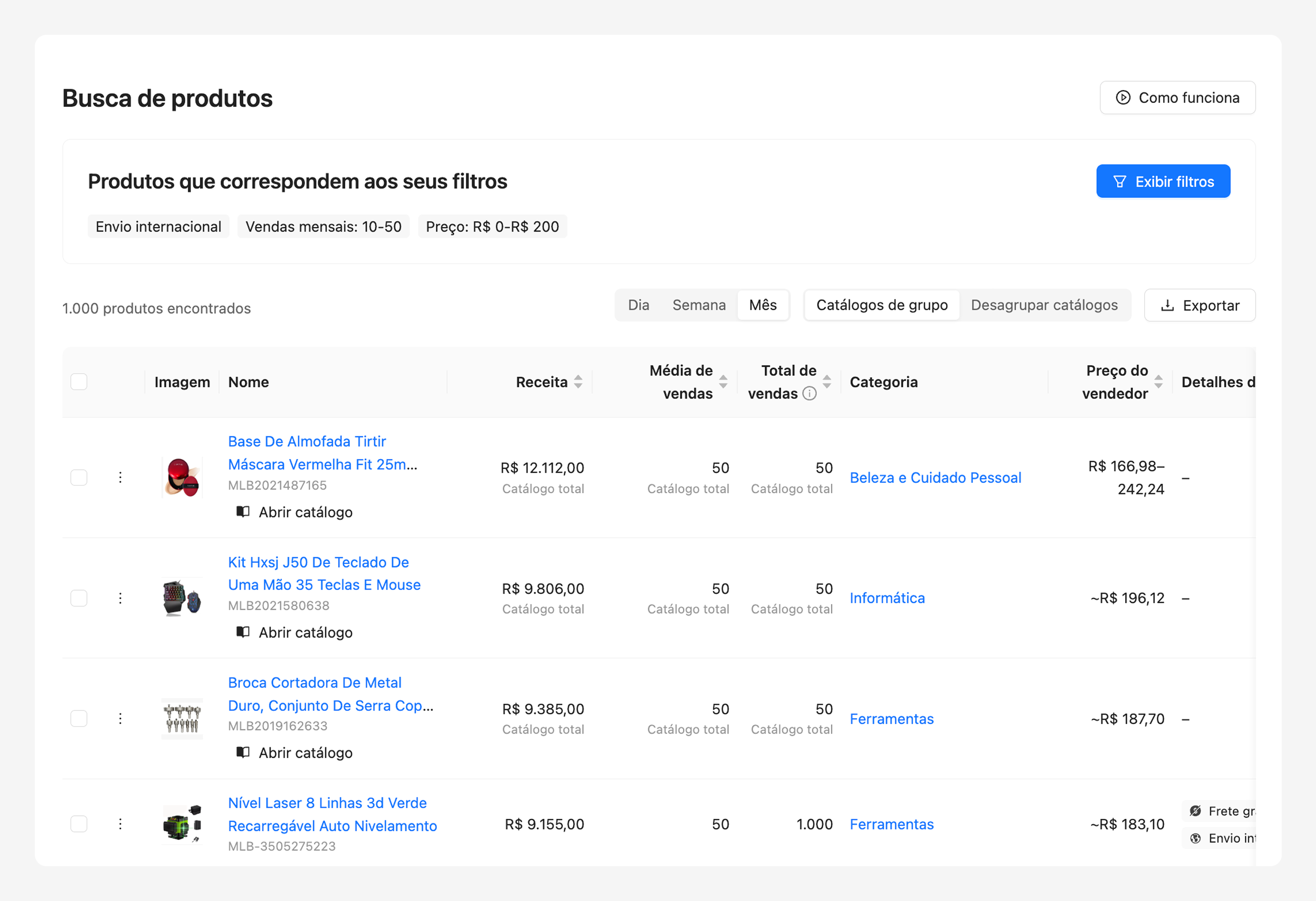Image resolution: width=1316 pixels, height=901 pixels.
Task: Click the Vendas mensais: 10-50 filter tag
Action: pos(324,226)
